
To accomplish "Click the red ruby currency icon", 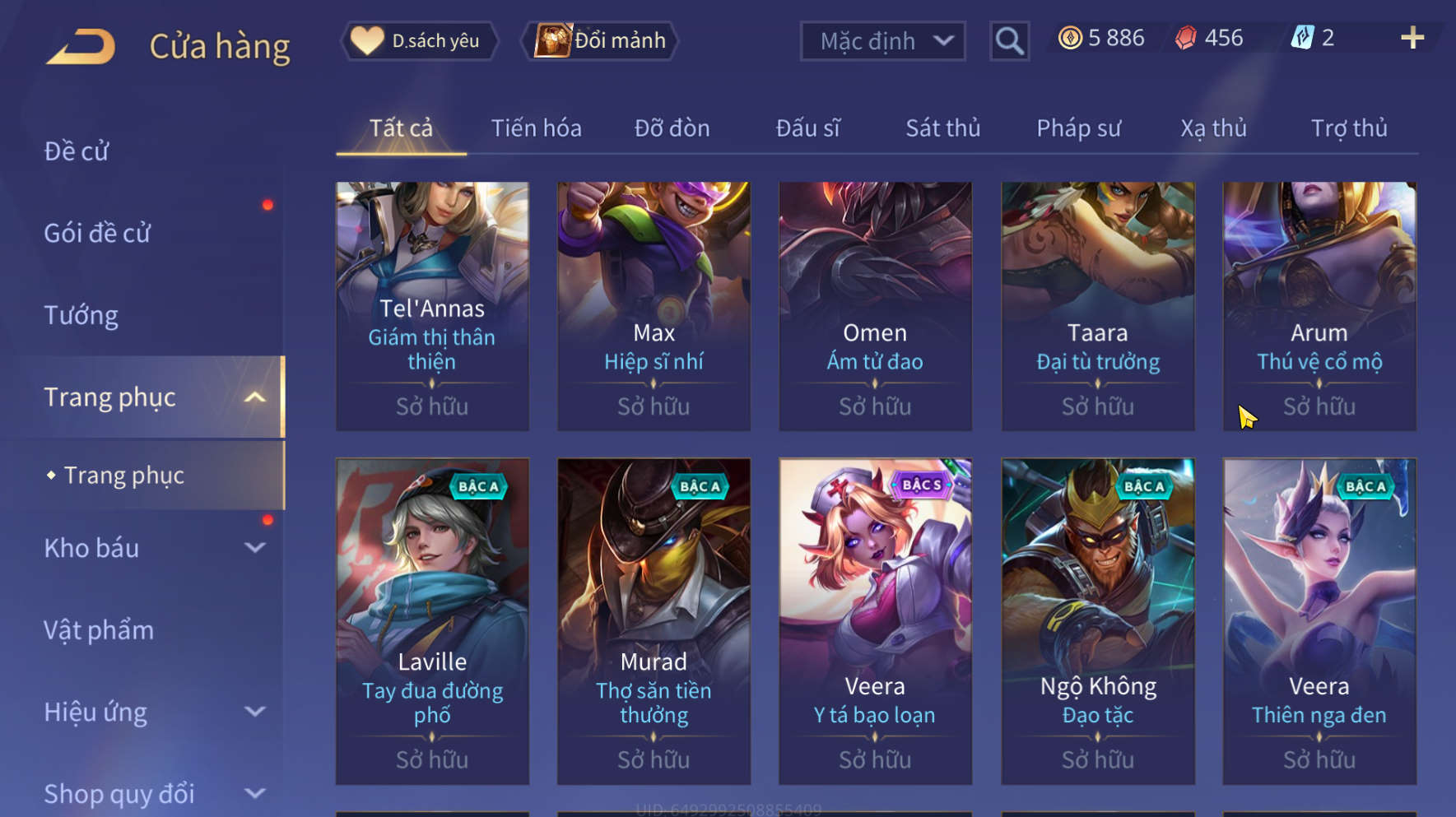I will (1185, 38).
